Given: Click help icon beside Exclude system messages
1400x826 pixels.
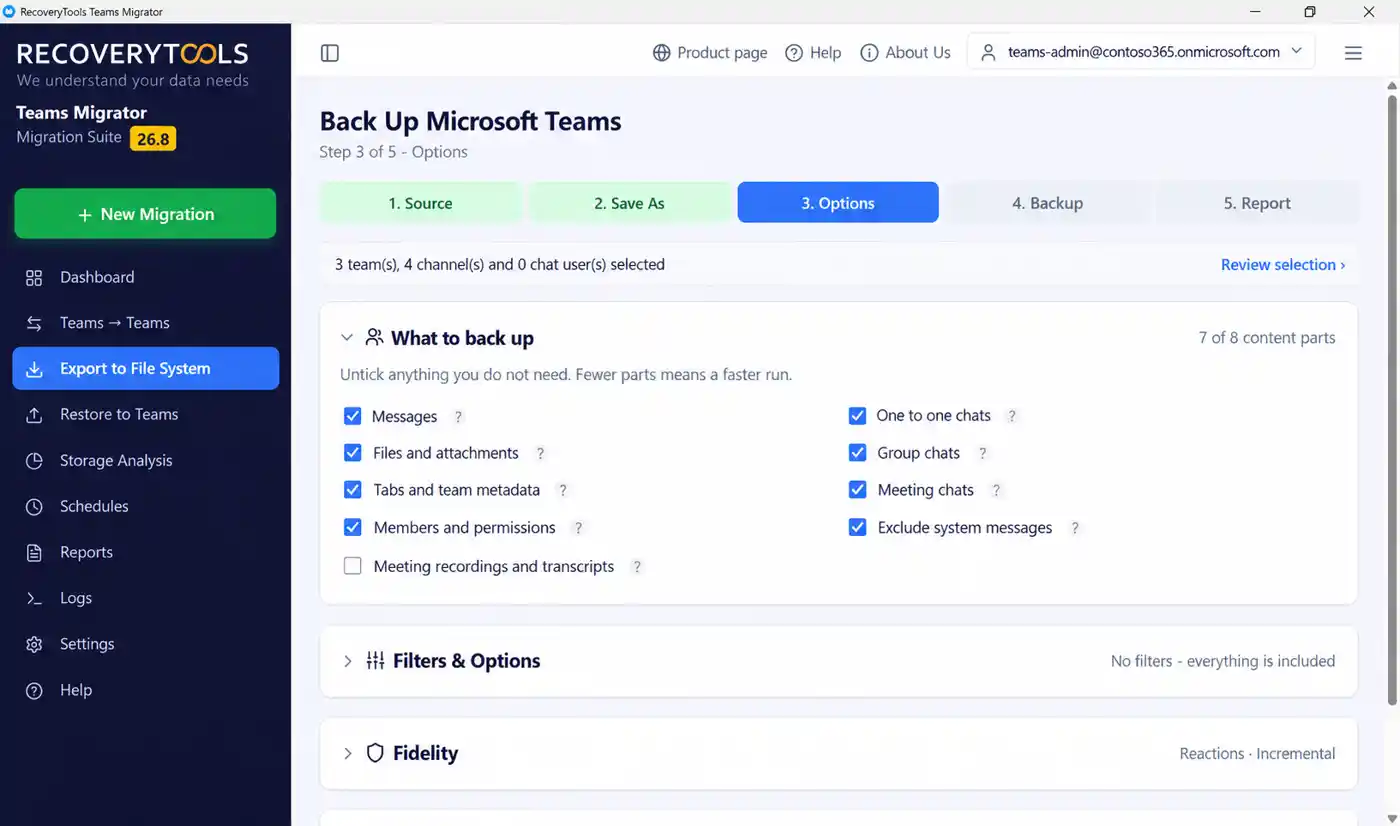Looking at the screenshot, I should click(x=1075, y=528).
